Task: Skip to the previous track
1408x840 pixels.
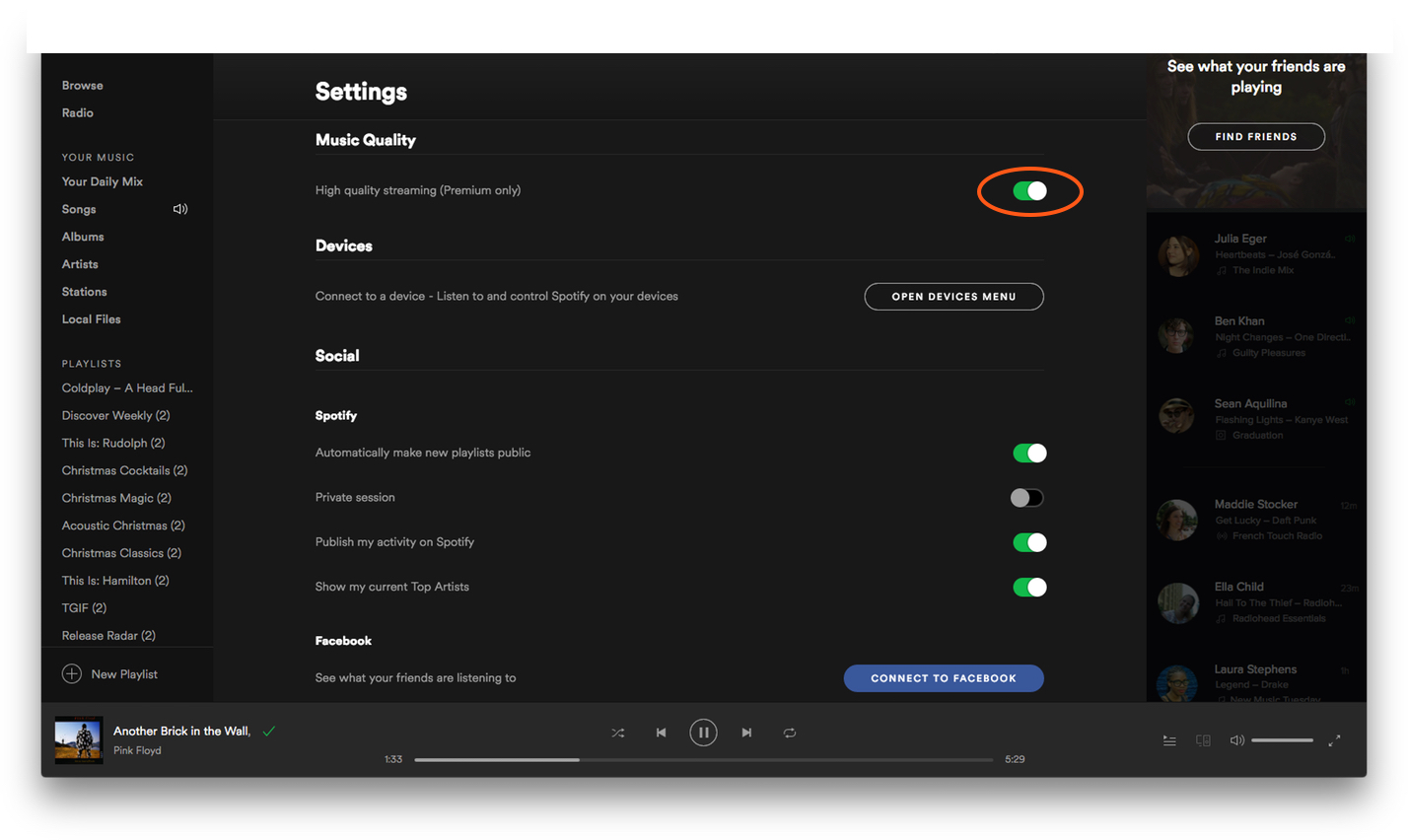Action: [x=661, y=733]
